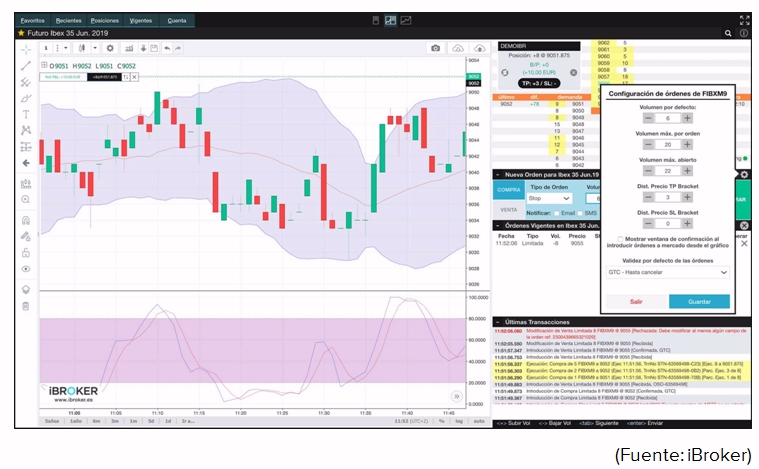This screenshot has width=759, height=469.
Task: Click the undo arrow in chart toolbar
Action: click(166, 48)
